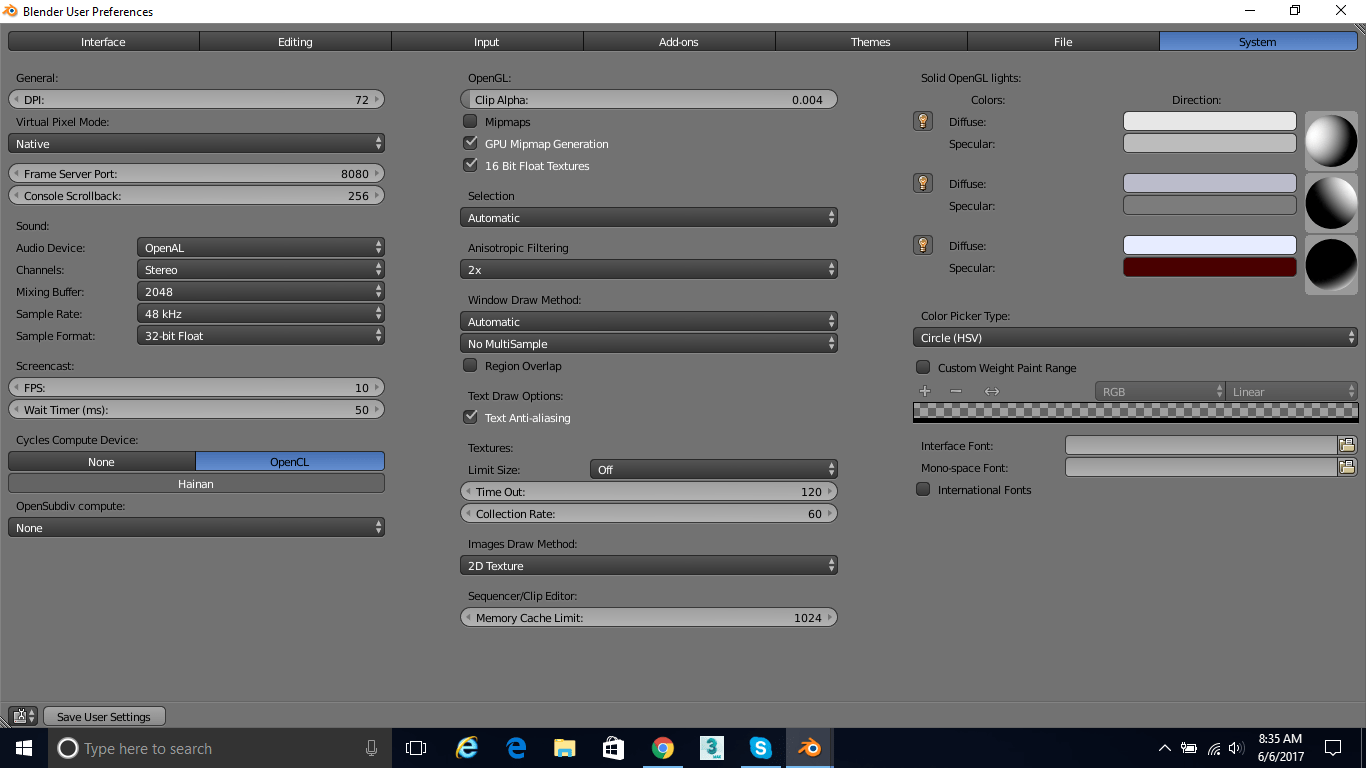Image resolution: width=1366 pixels, height=768 pixels.
Task: Switch to the Add-ons tab
Action: coord(678,41)
